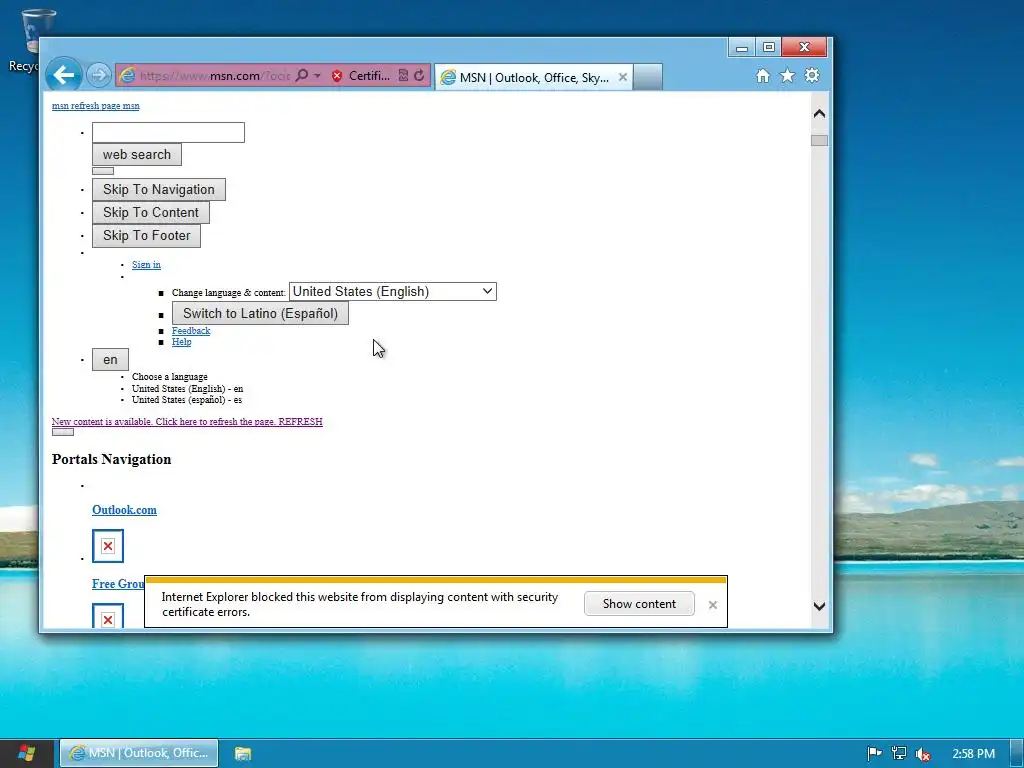This screenshot has width=1024, height=768.
Task: Click the New content is available REFRESH link
Action: pyautogui.click(x=187, y=422)
